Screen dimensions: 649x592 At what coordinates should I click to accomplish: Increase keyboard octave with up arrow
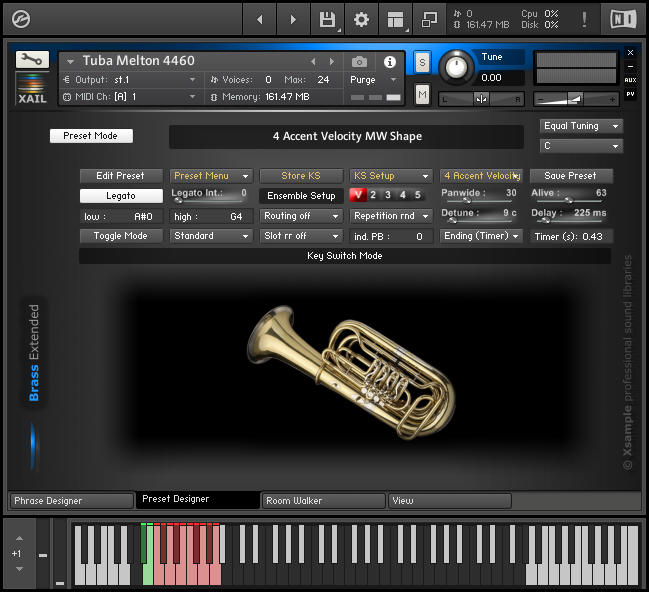[x=19, y=539]
